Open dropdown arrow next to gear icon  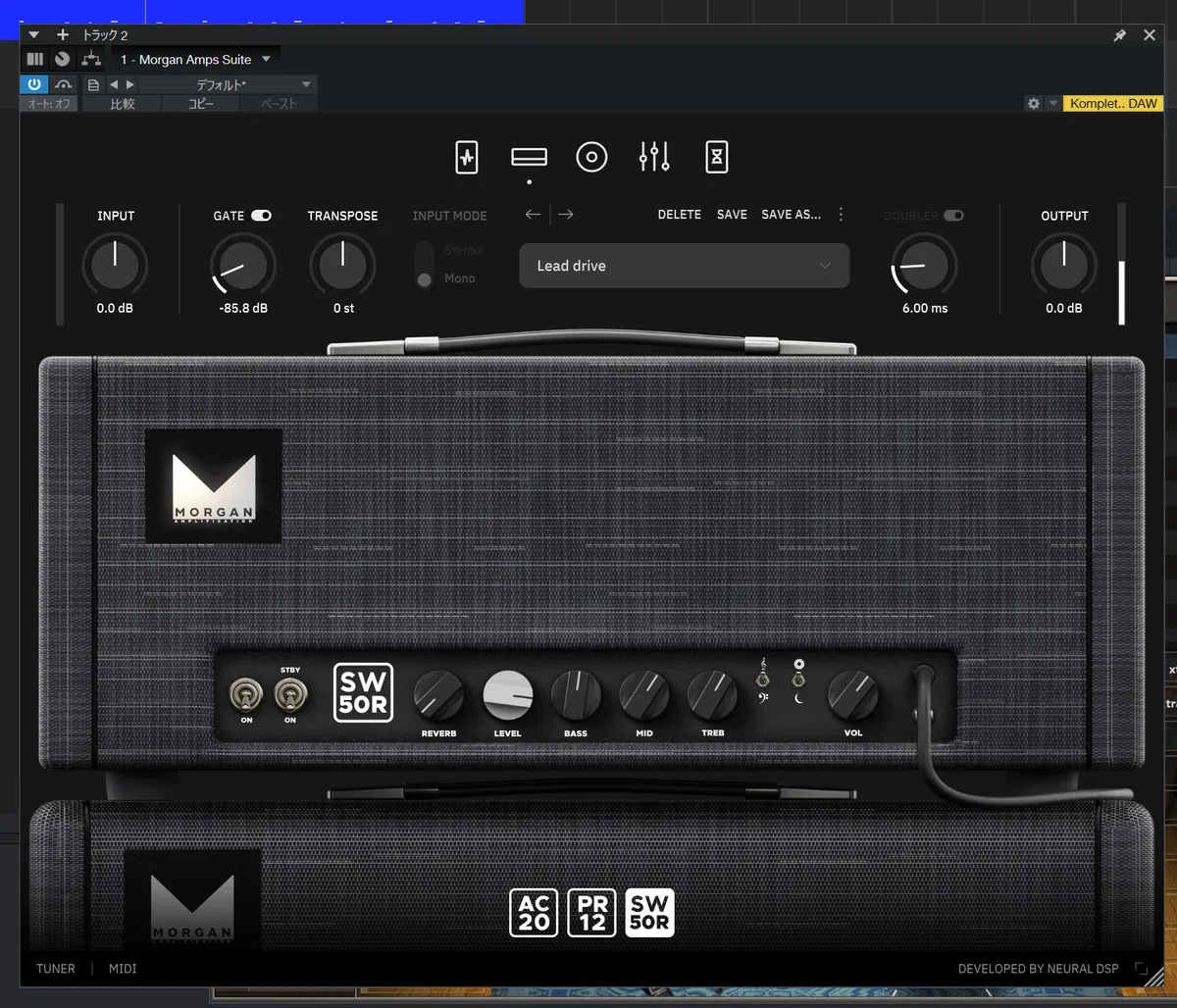click(1053, 104)
